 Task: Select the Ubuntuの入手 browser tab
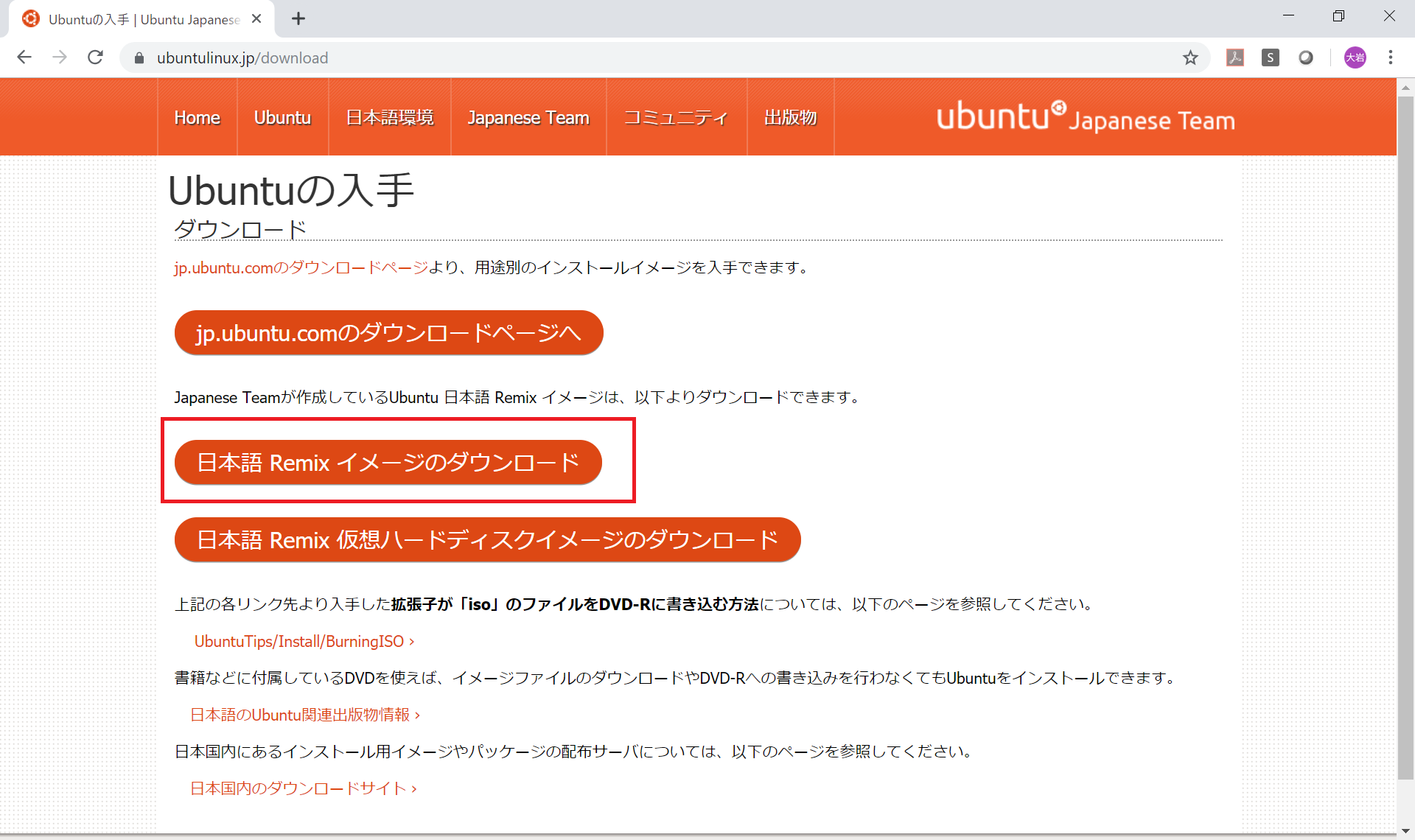click(x=141, y=19)
